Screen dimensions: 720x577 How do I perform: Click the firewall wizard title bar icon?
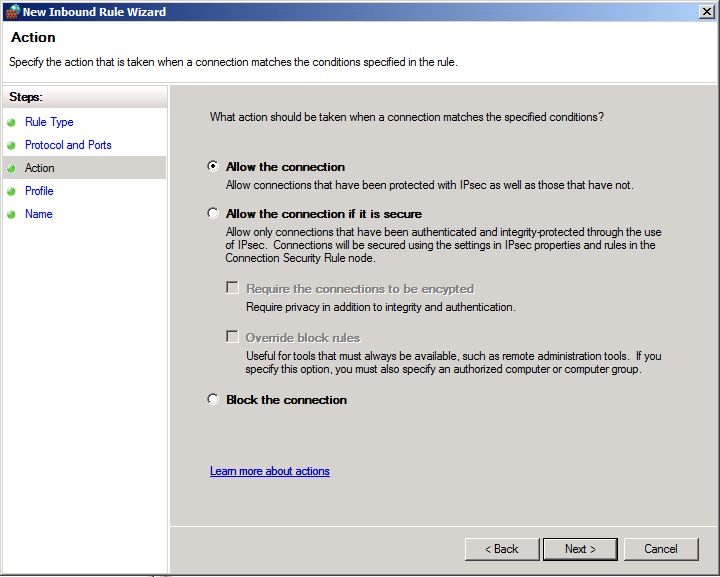point(11,11)
